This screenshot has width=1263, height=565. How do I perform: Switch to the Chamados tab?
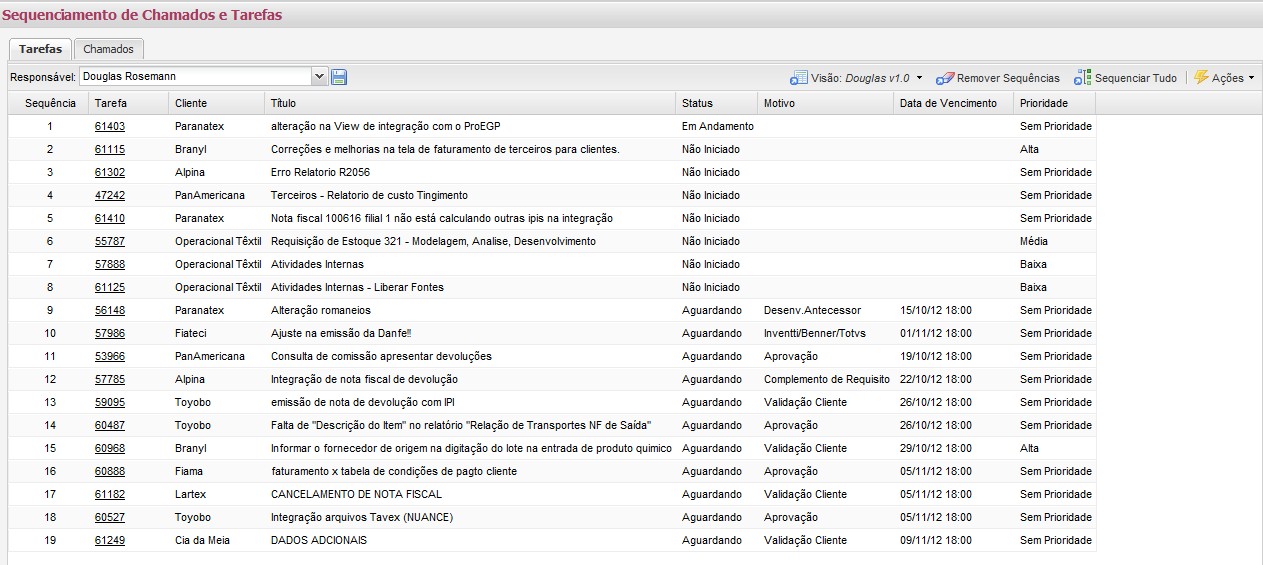[x=109, y=49]
